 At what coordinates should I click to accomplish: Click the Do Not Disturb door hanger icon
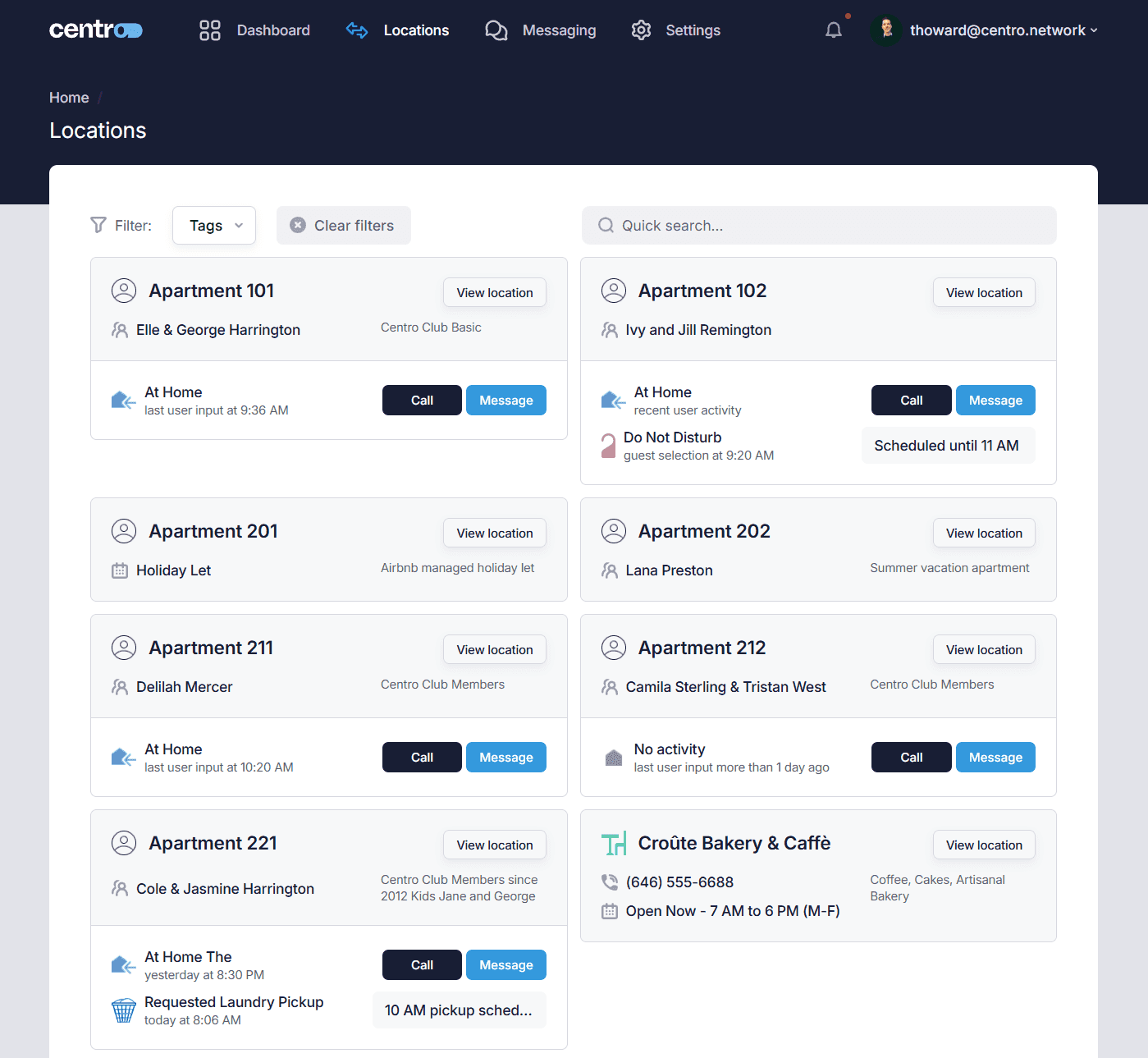[608, 446]
